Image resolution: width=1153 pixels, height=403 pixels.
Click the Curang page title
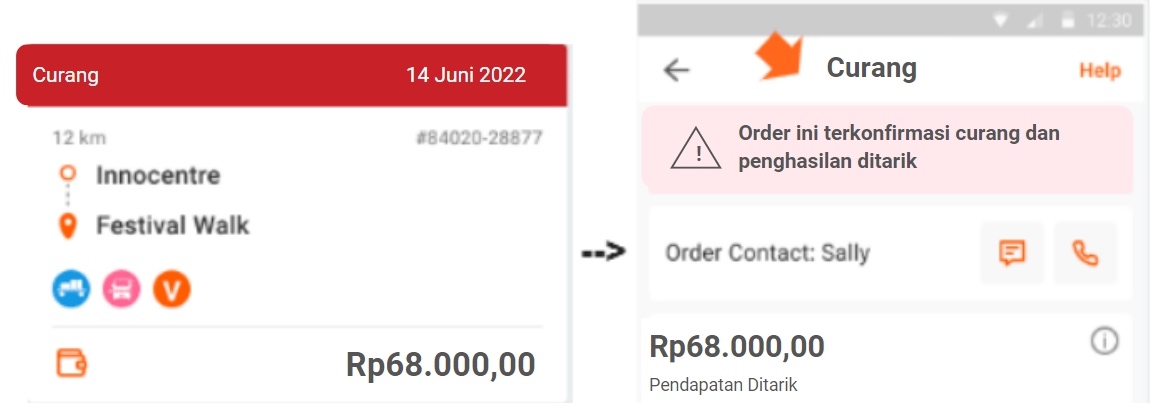(871, 68)
